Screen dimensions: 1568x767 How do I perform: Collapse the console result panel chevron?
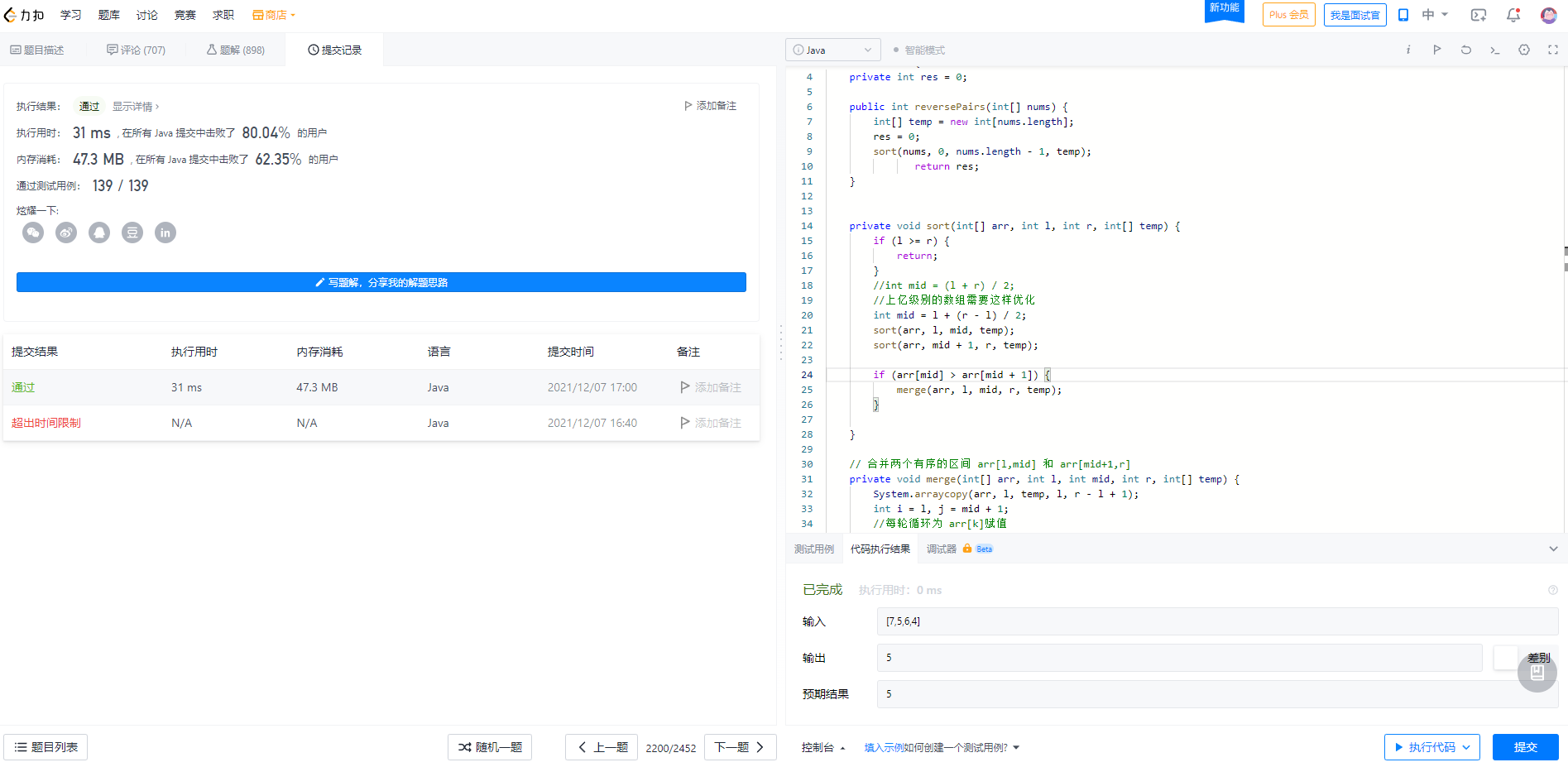(1553, 549)
